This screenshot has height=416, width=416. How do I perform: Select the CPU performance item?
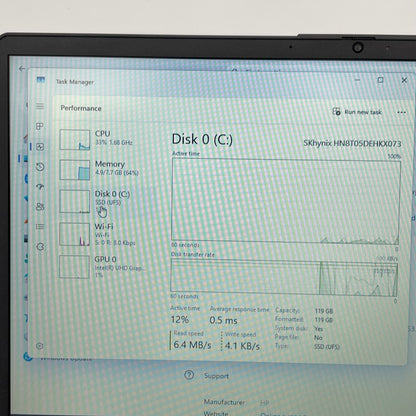106,139
